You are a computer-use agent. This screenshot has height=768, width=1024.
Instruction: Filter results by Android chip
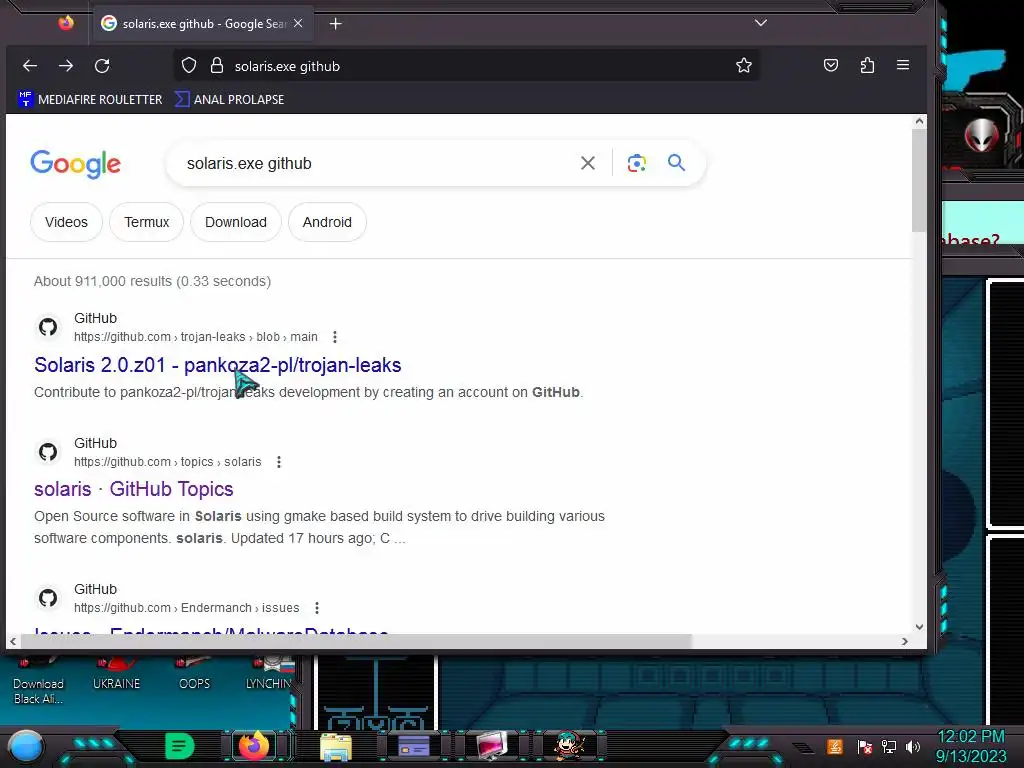tap(327, 222)
